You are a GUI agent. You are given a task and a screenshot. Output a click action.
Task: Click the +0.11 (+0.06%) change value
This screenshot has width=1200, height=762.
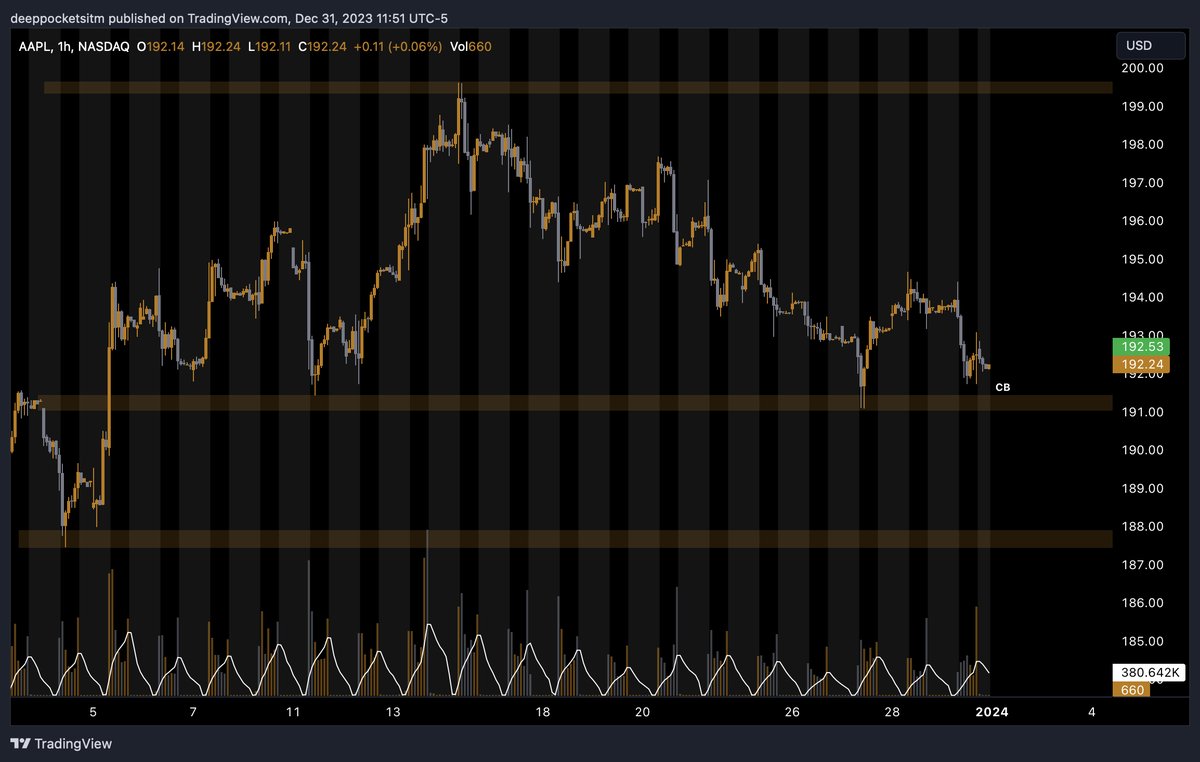[x=398, y=46]
